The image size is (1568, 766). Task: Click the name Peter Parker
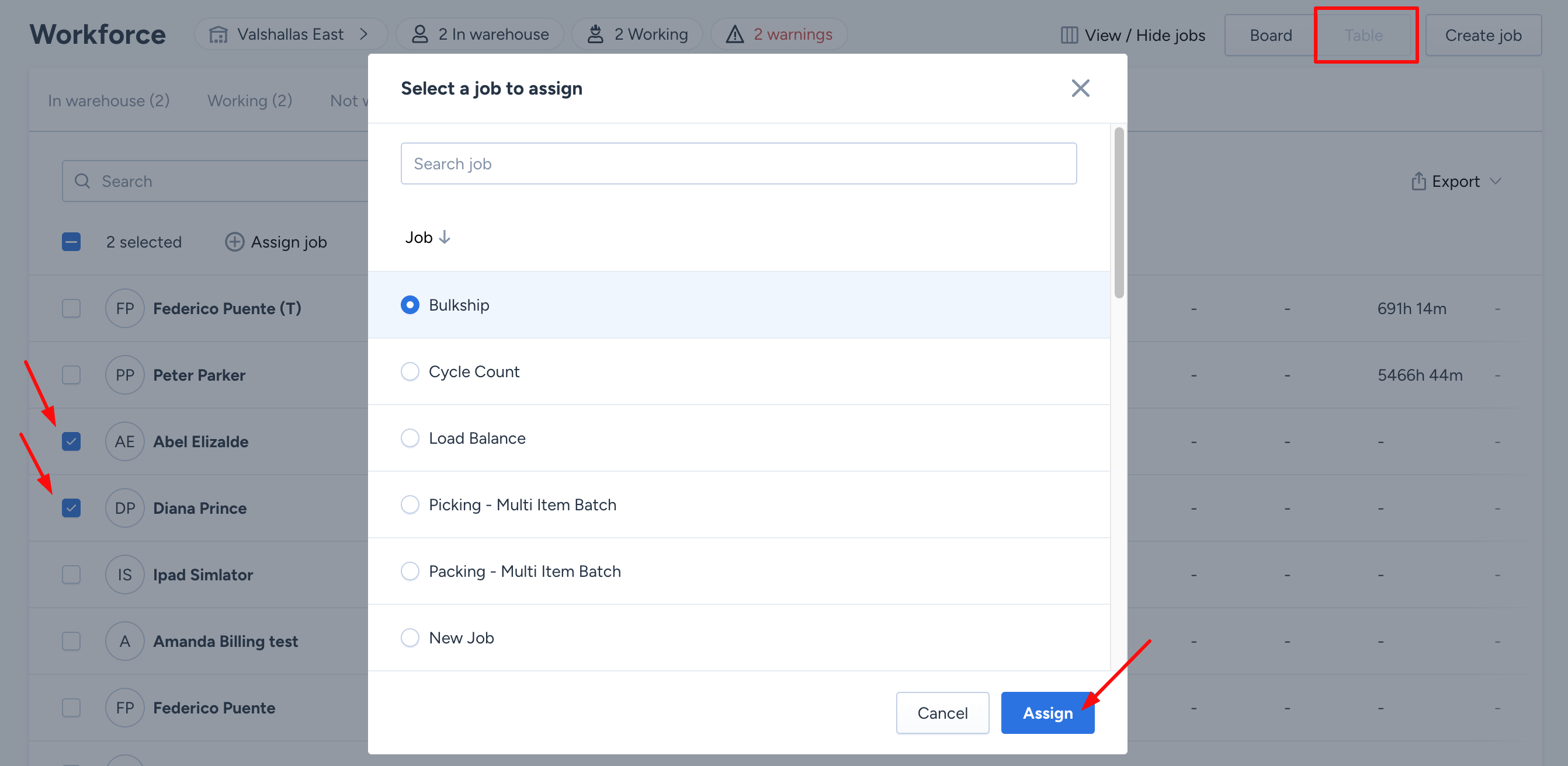(x=199, y=375)
